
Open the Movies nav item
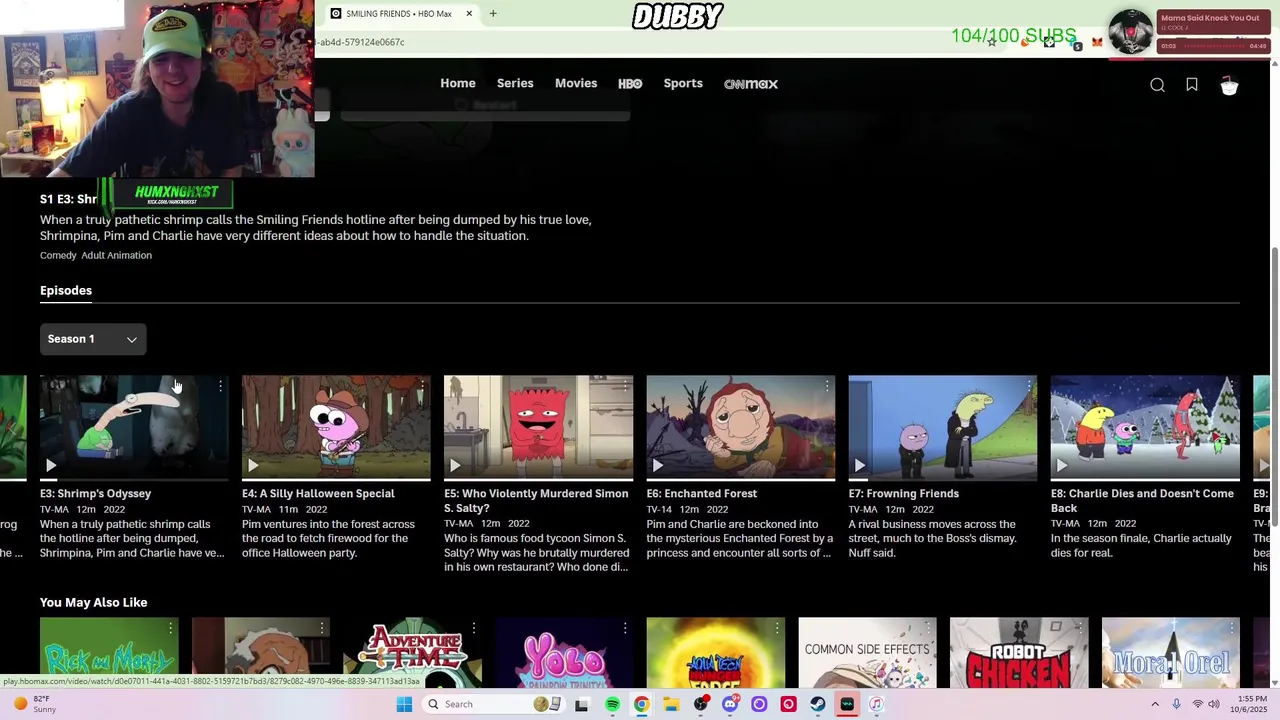[x=576, y=84]
